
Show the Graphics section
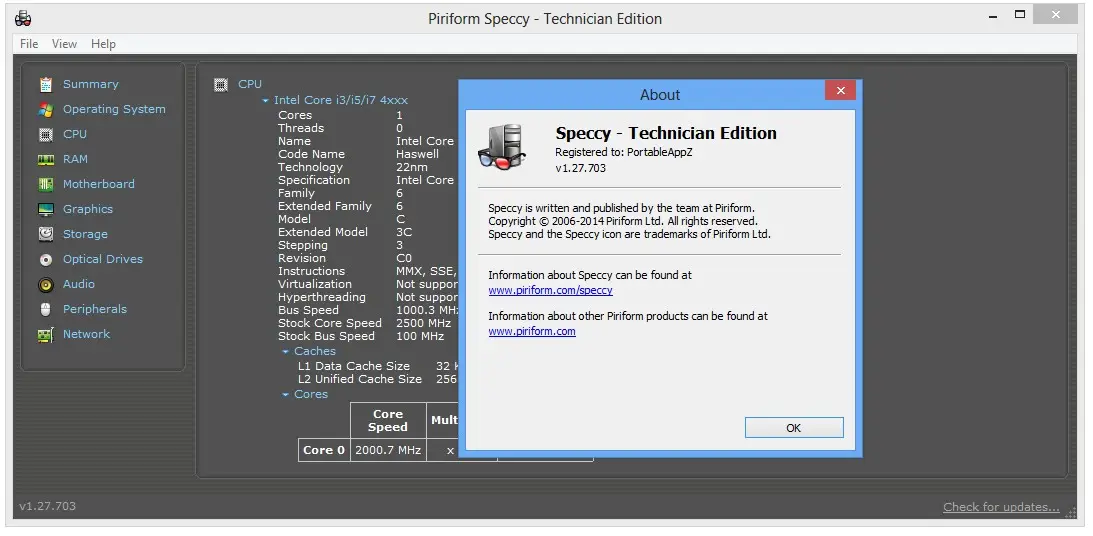[88, 209]
